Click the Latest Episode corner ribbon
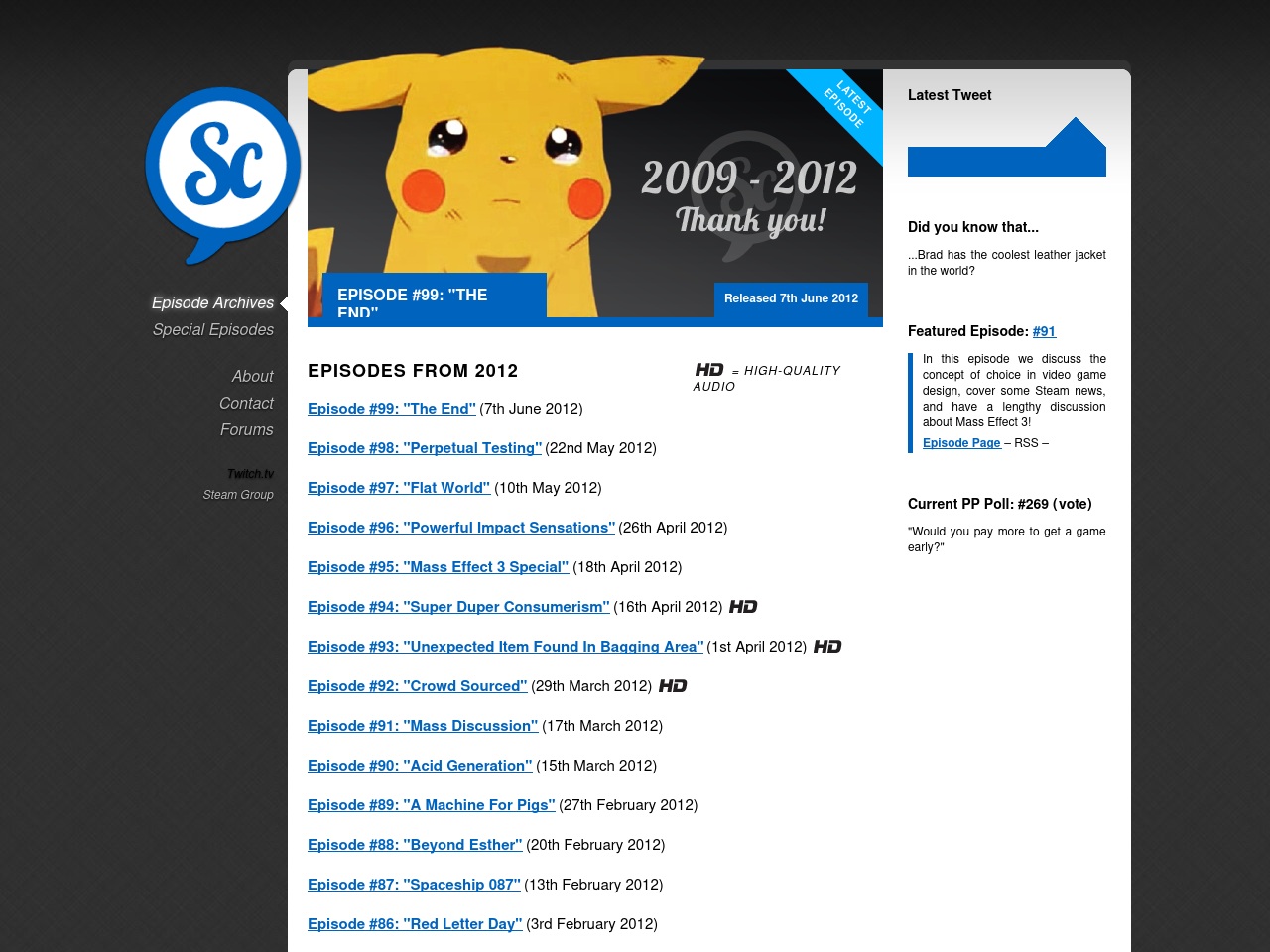 pyautogui.click(x=842, y=109)
